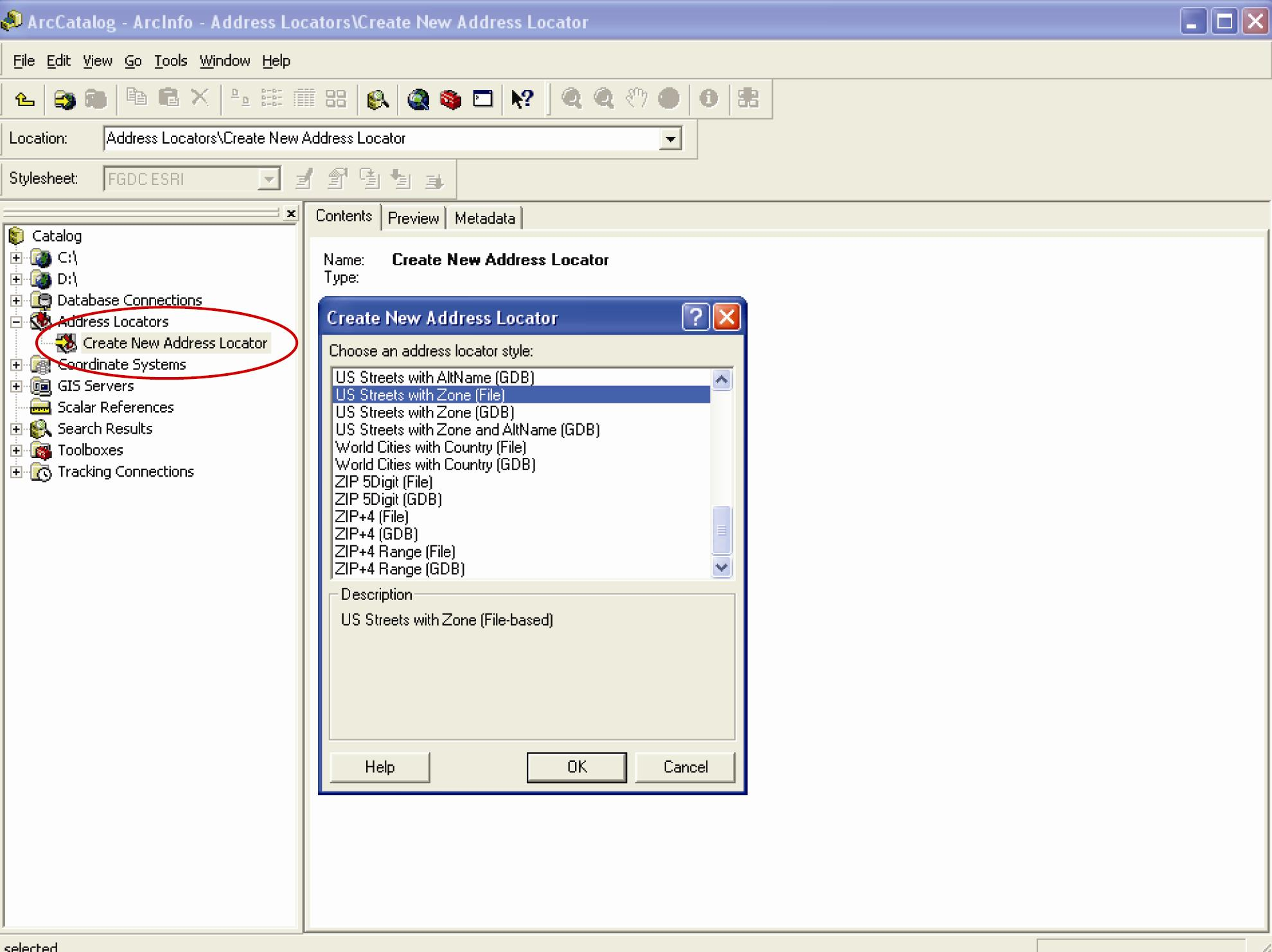The image size is (1272, 952).
Task: Click the Copy toolbar icon
Action: tap(136, 98)
